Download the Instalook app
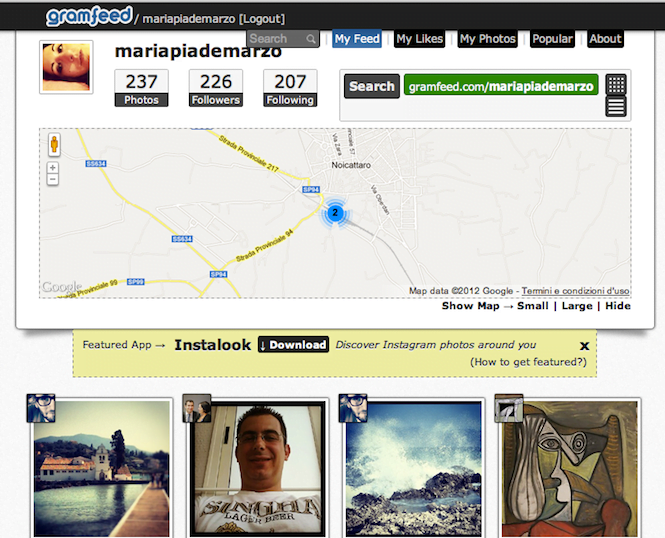 pyautogui.click(x=293, y=345)
